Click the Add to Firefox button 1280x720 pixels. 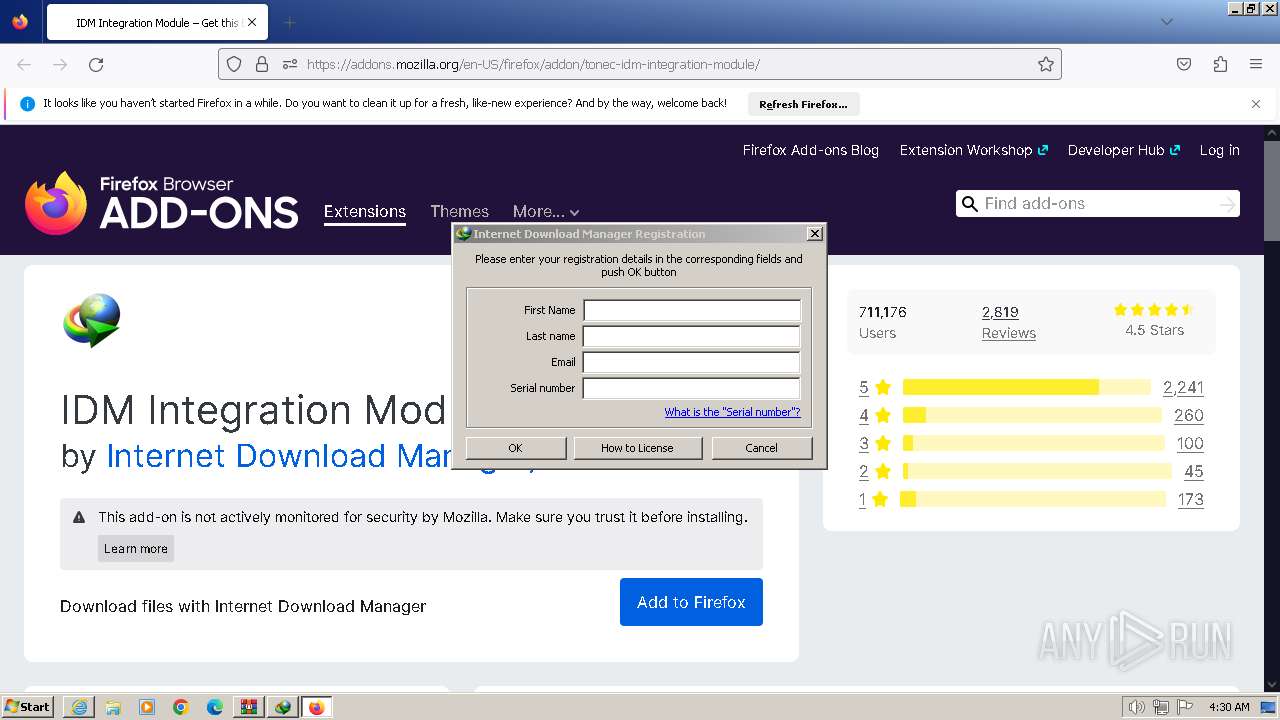pos(691,602)
